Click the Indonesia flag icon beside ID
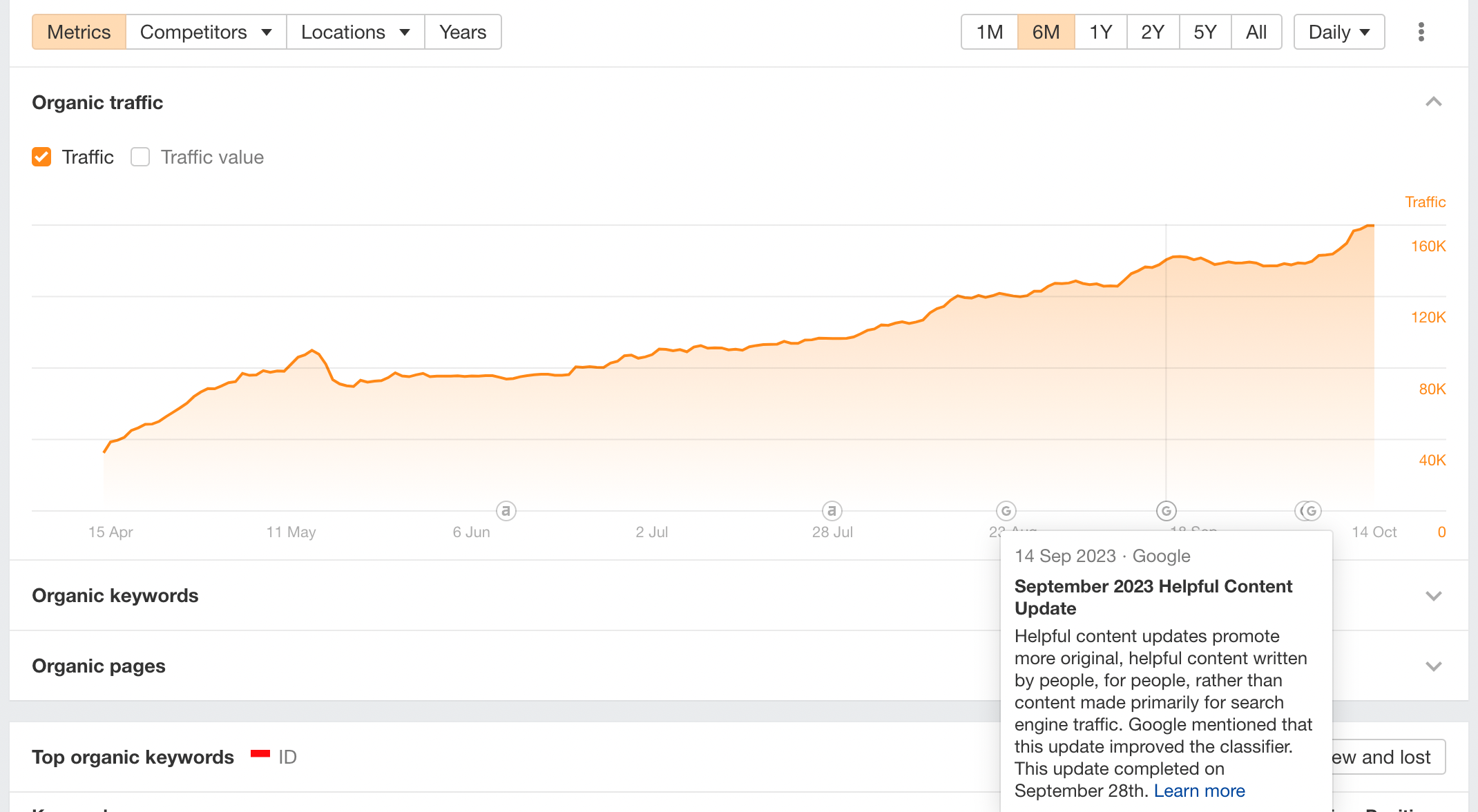 point(260,754)
